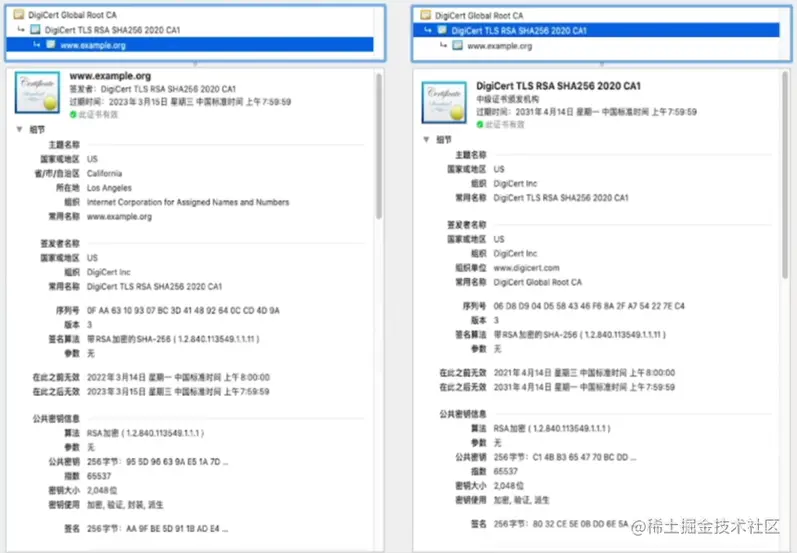Click intermediate CA certificate icon in right tree
The width and height of the screenshot is (797, 553).
coord(442,30)
